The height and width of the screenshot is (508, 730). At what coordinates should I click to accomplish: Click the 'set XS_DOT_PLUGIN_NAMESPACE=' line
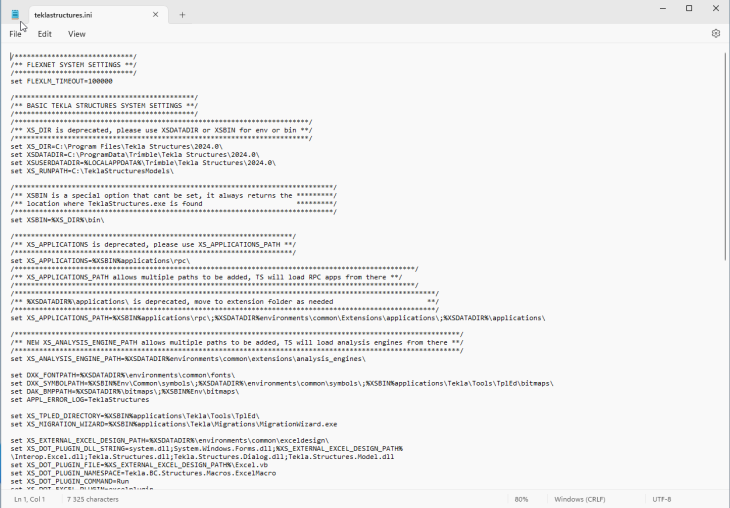point(143,473)
